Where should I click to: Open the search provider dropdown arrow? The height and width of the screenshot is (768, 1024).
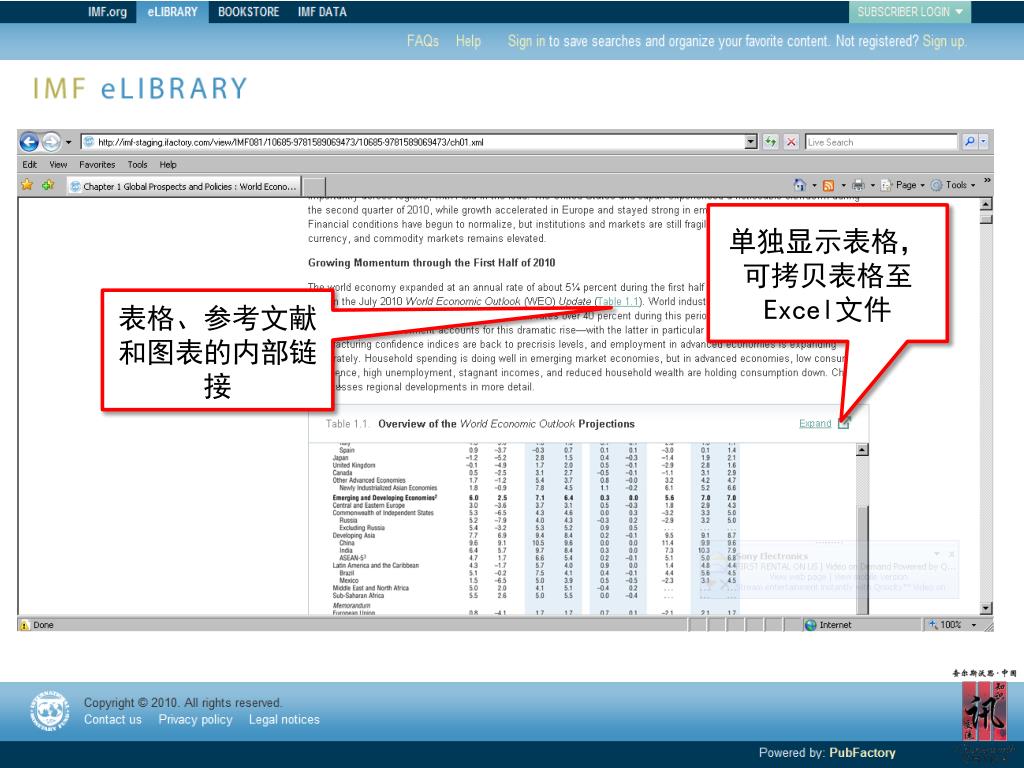coord(984,142)
